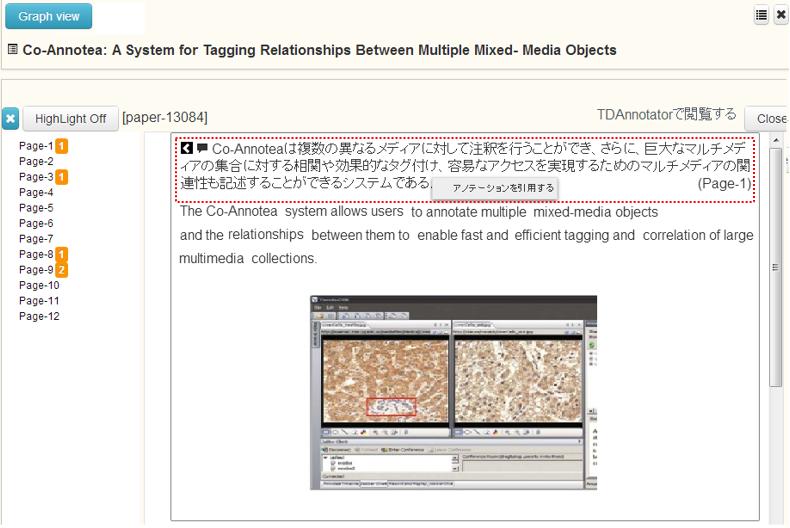The width and height of the screenshot is (790, 528).
Task: Toggle the HighLight Off button
Action: coord(71,119)
